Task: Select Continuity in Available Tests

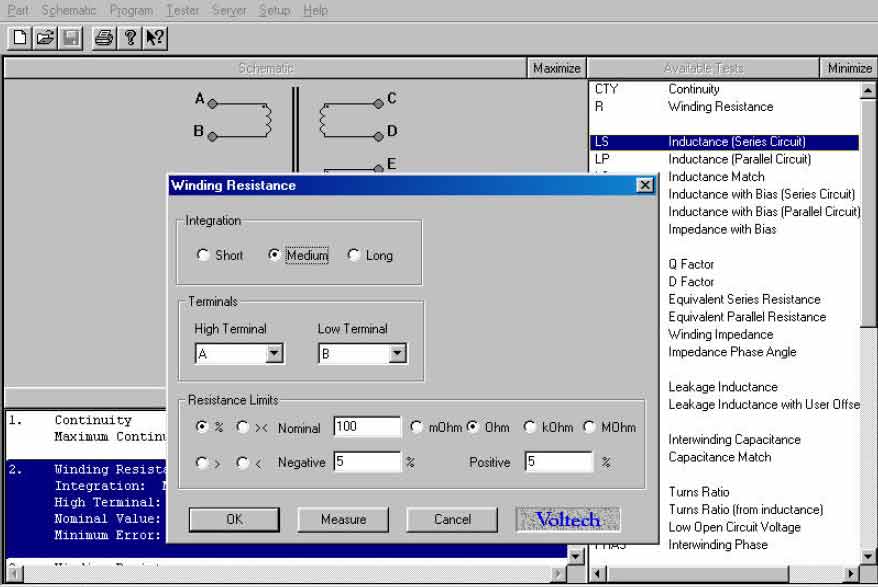Action: 693,89
